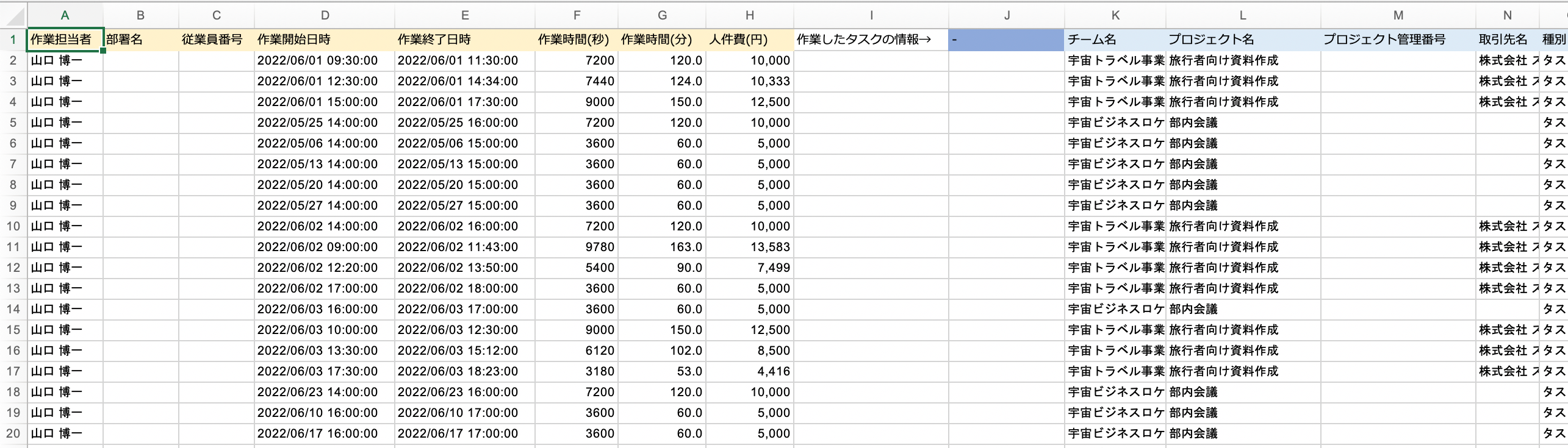Click the 4,416 labor cost cell
This screenshot has height=448, width=1568.
coord(749,371)
